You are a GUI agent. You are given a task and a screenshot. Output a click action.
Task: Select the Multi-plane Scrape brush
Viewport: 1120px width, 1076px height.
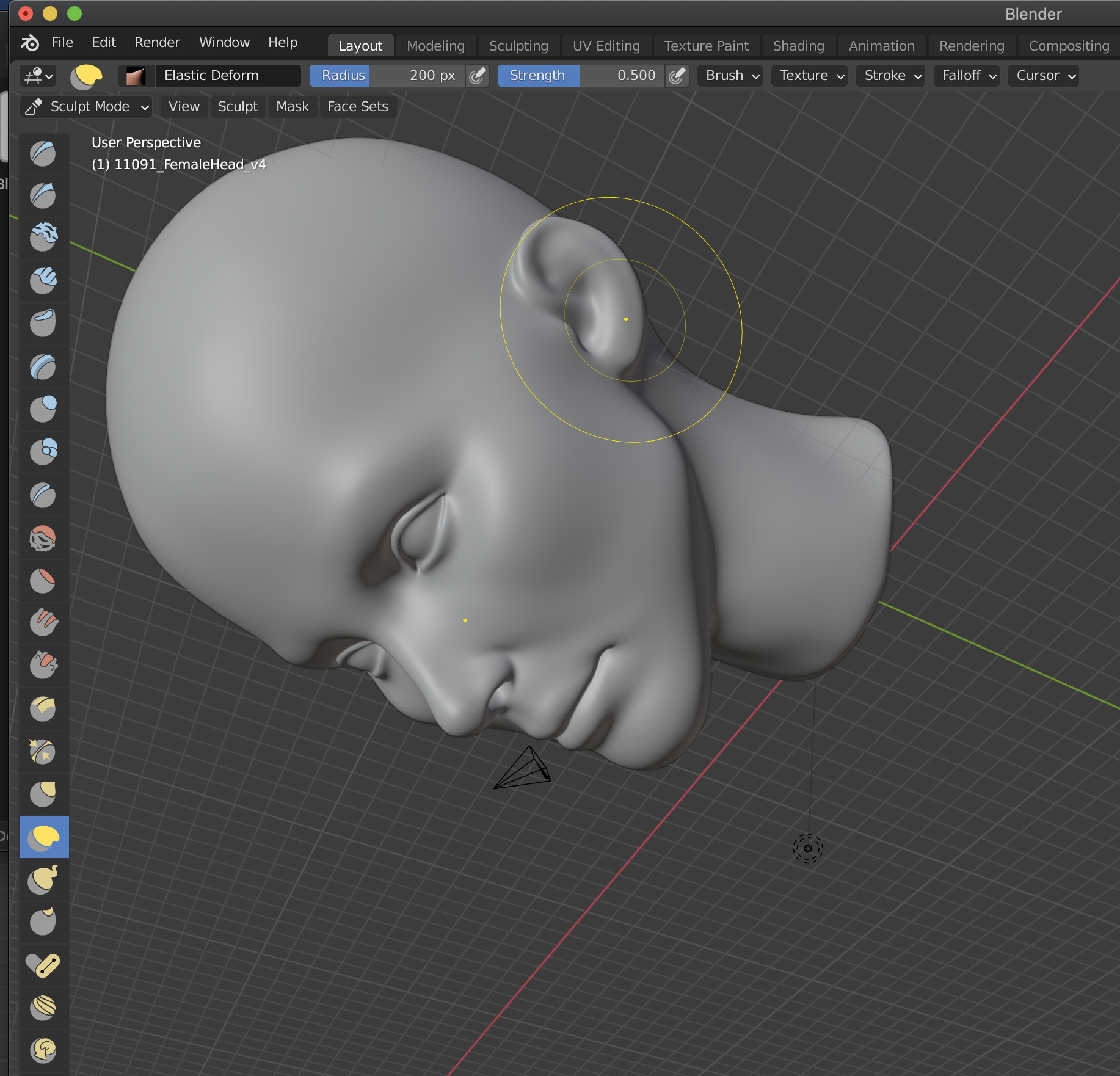pyautogui.click(x=43, y=708)
